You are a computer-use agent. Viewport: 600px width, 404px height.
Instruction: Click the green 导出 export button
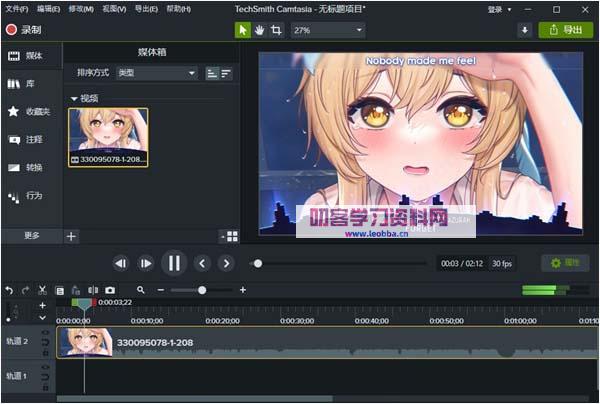(565, 30)
